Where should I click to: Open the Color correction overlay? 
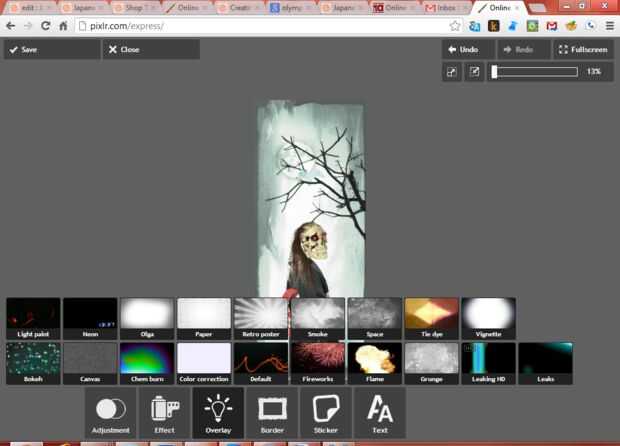(x=204, y=363)
